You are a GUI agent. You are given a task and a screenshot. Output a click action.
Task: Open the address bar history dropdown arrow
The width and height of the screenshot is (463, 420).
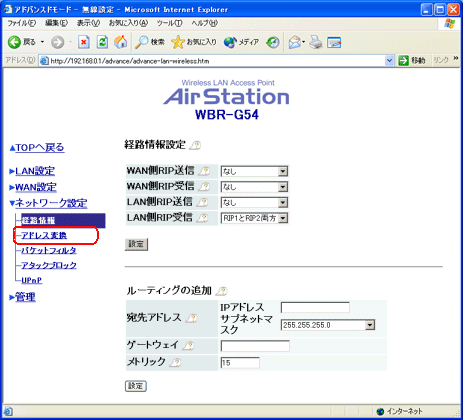(389, 61)
